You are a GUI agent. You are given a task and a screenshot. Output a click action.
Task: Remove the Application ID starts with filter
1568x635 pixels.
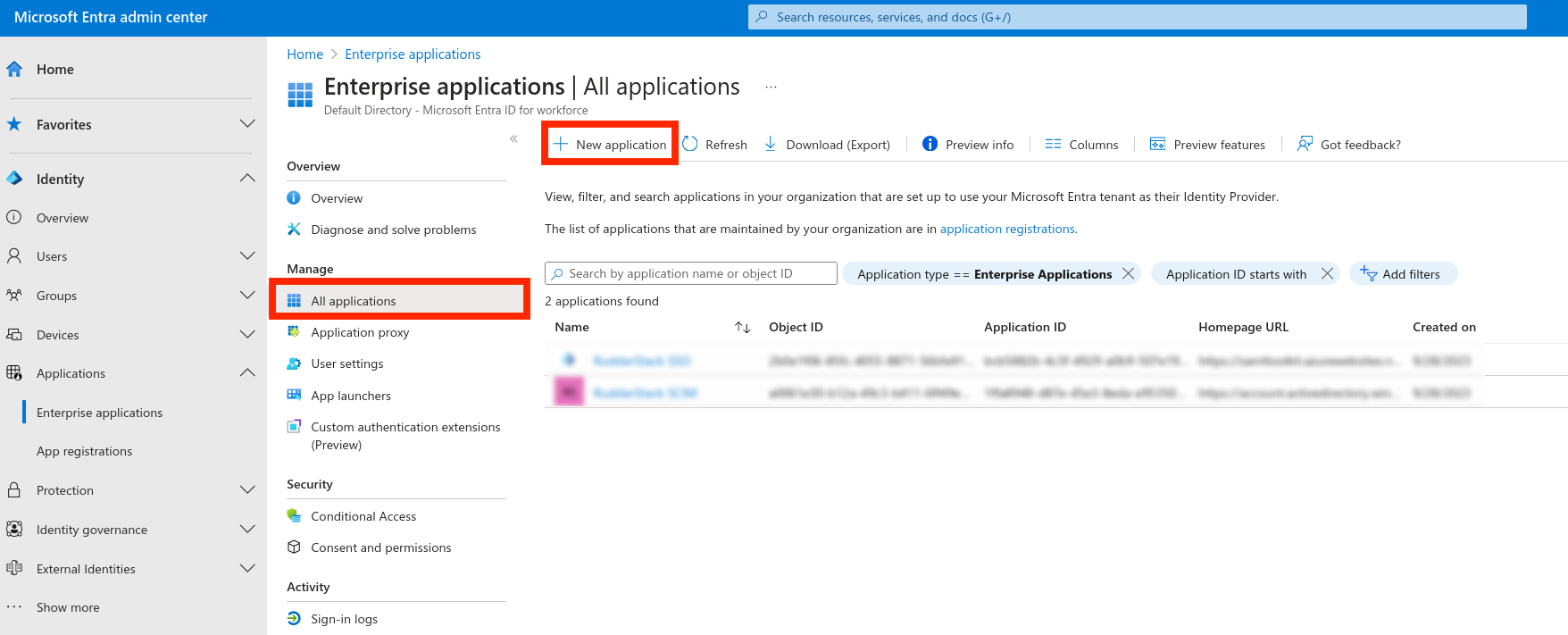point(1328,274)
